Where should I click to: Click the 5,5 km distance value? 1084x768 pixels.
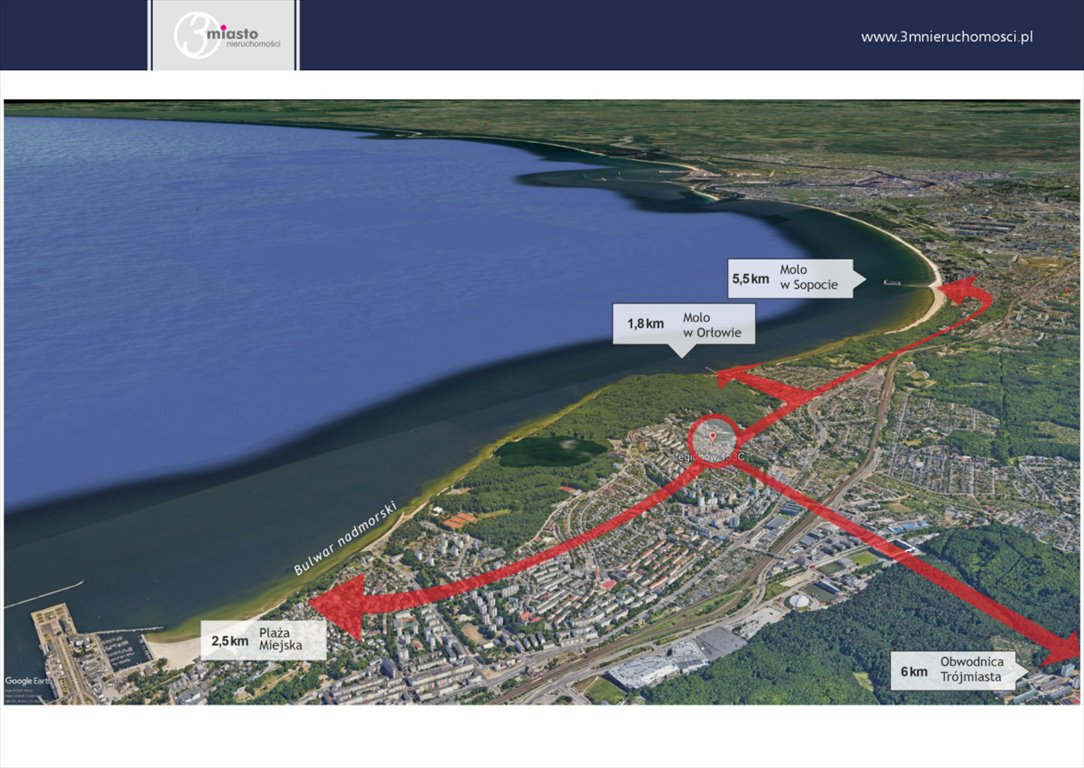[750, 279]
